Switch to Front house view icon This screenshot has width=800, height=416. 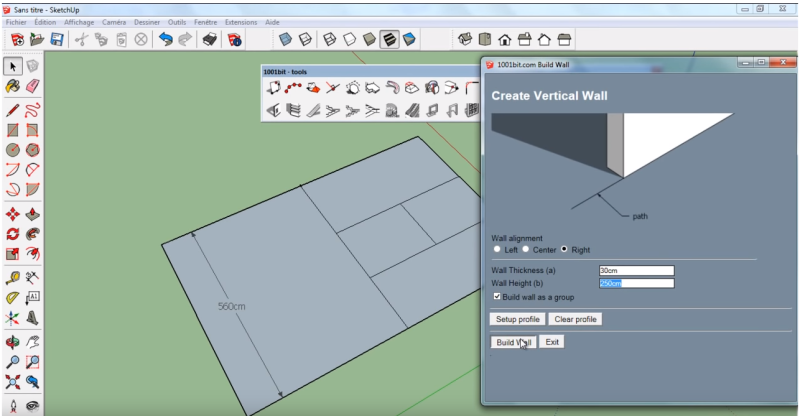[x=505, y=39]
